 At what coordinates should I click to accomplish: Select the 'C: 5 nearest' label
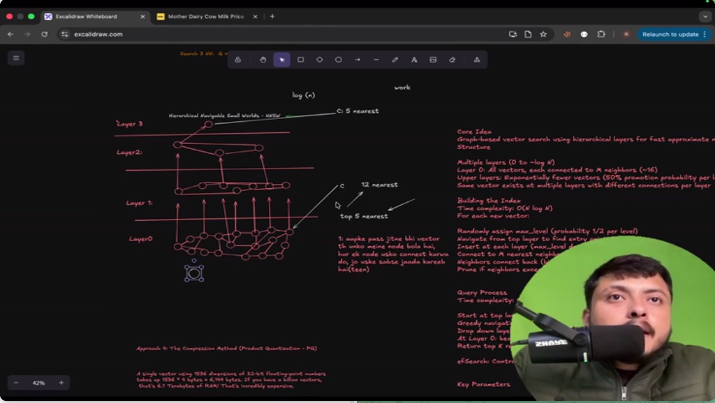click(x=358, y=111)
